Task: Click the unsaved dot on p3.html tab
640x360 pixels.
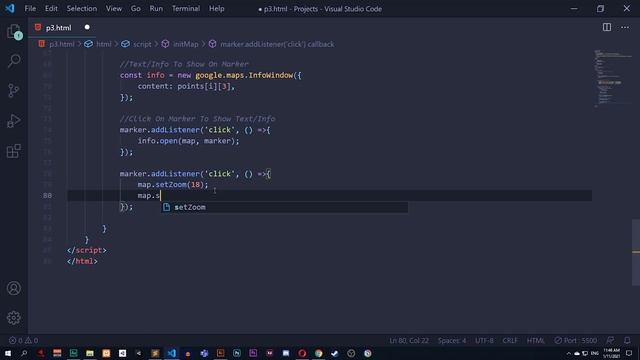Action: tap(87, 27)
